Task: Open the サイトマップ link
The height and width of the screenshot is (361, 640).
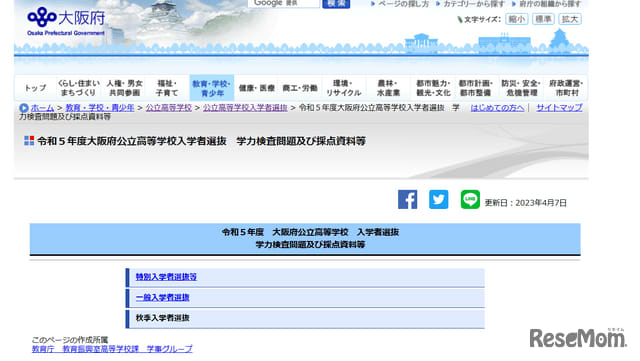Action: pyautogui.click(x=559, y=108)
